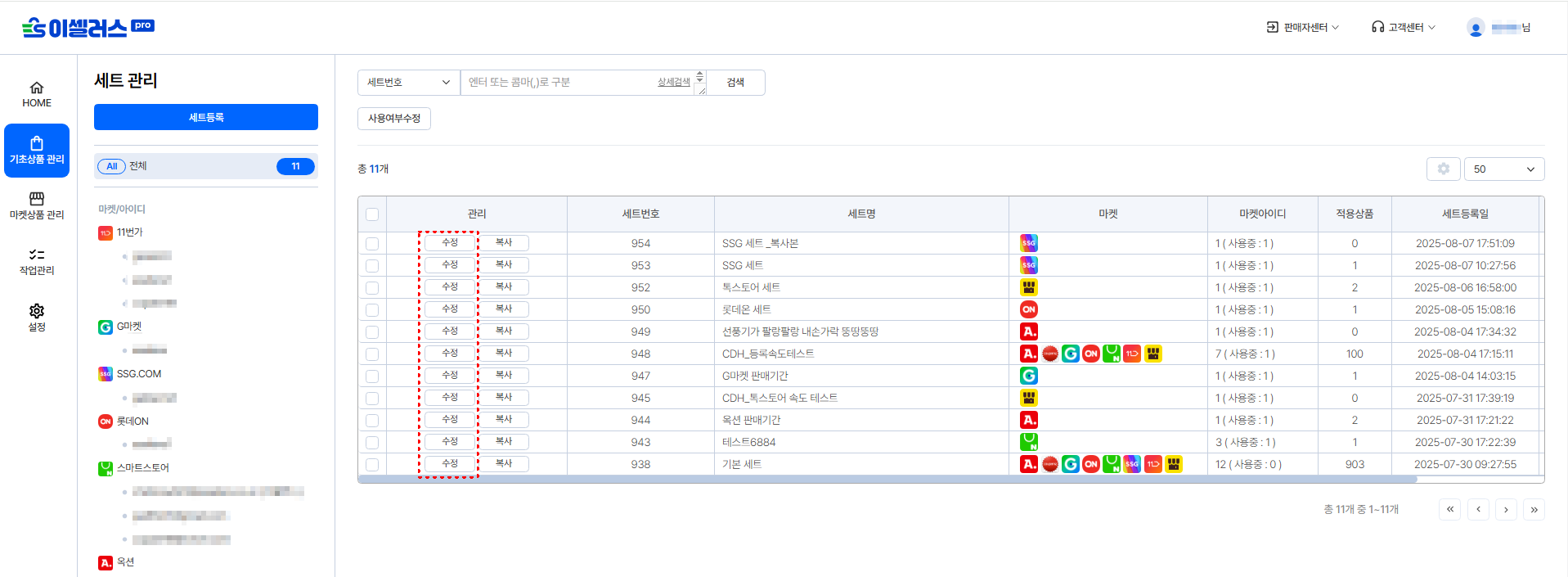Click the 옥션 icon in market list
The width and height of the screenshot is (1568, 577).
point(106,562)
